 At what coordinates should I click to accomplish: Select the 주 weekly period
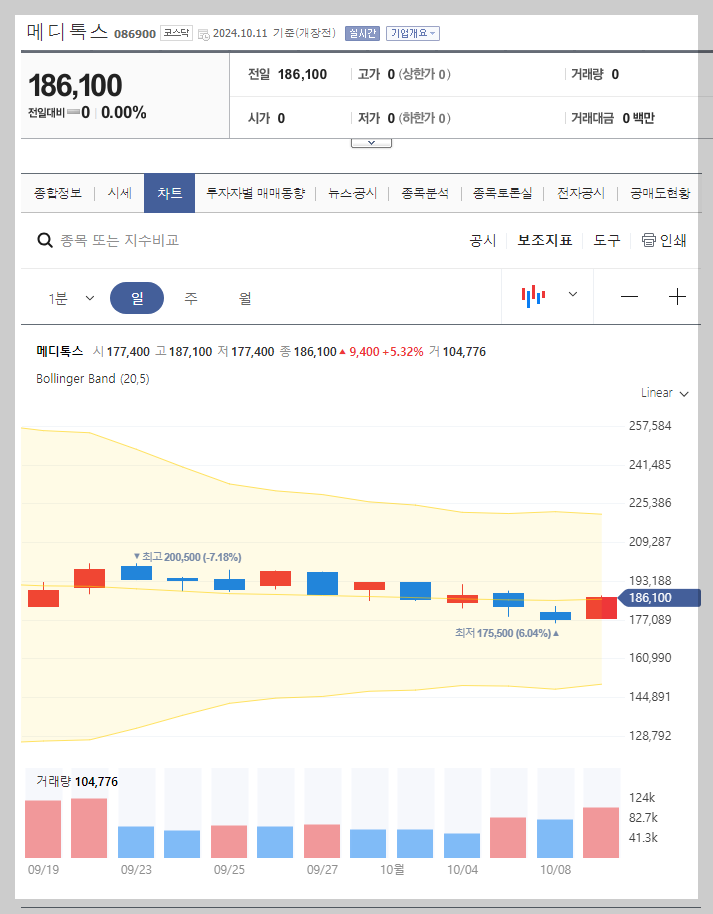pos(191,298)
